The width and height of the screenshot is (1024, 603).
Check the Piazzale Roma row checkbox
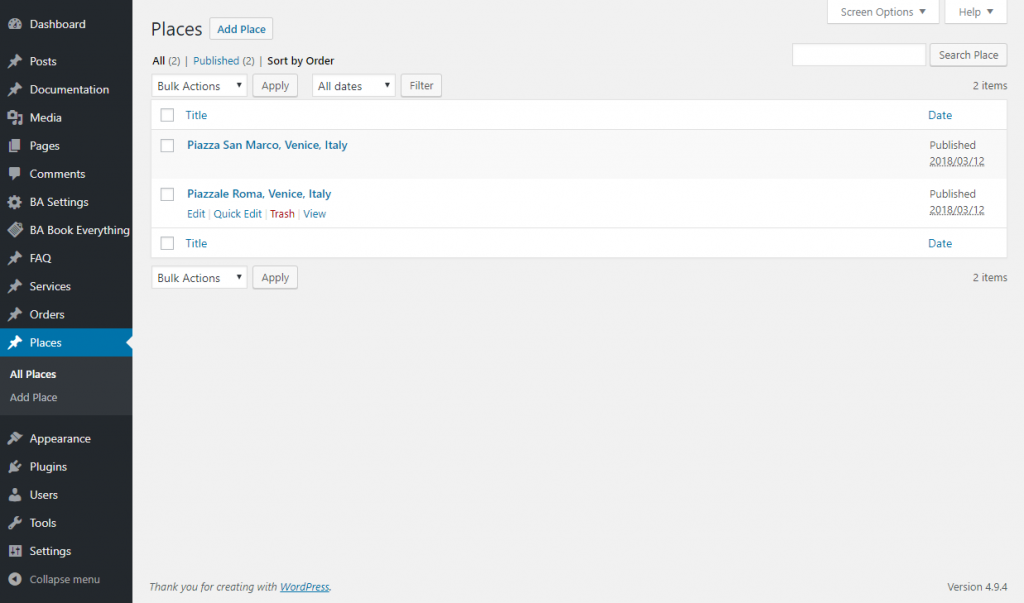167,195
